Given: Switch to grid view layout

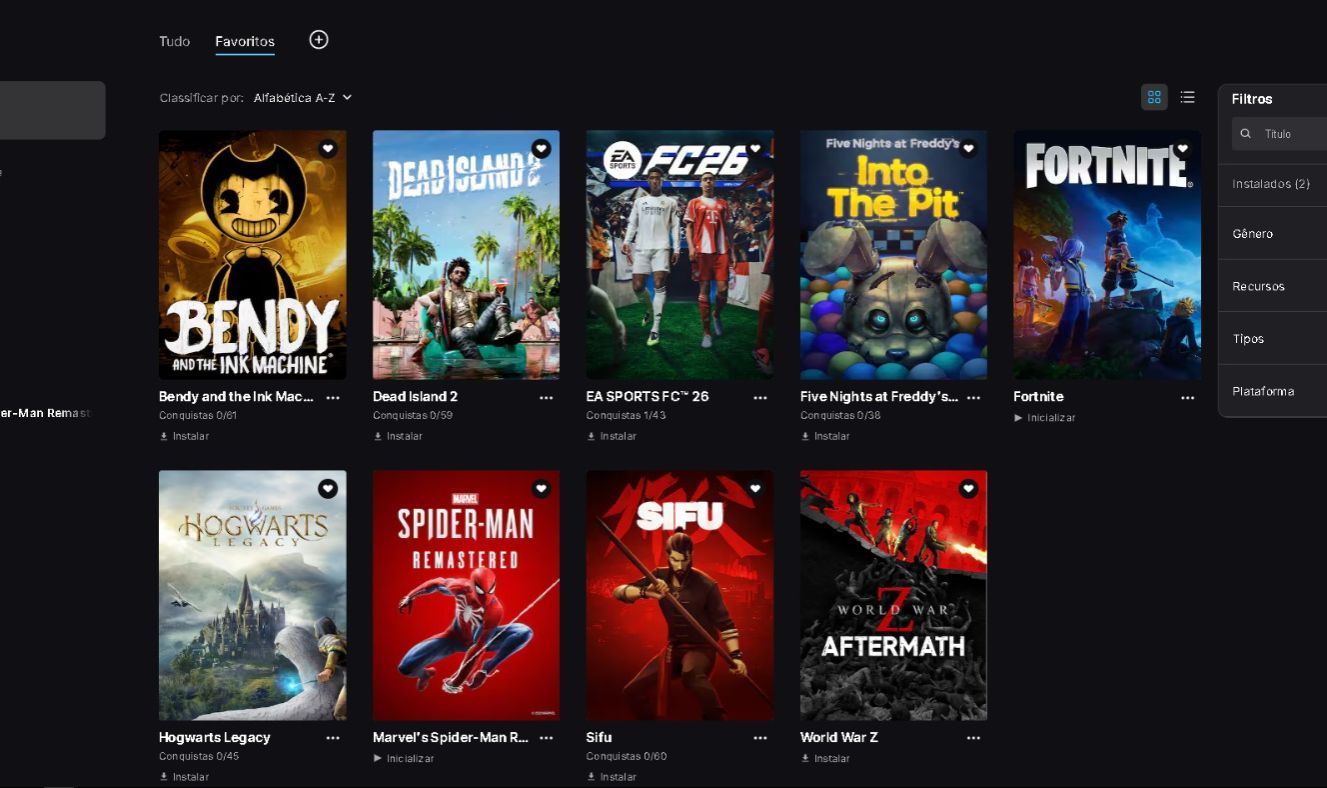Looking at the screenshot, I should [1154, 97].
